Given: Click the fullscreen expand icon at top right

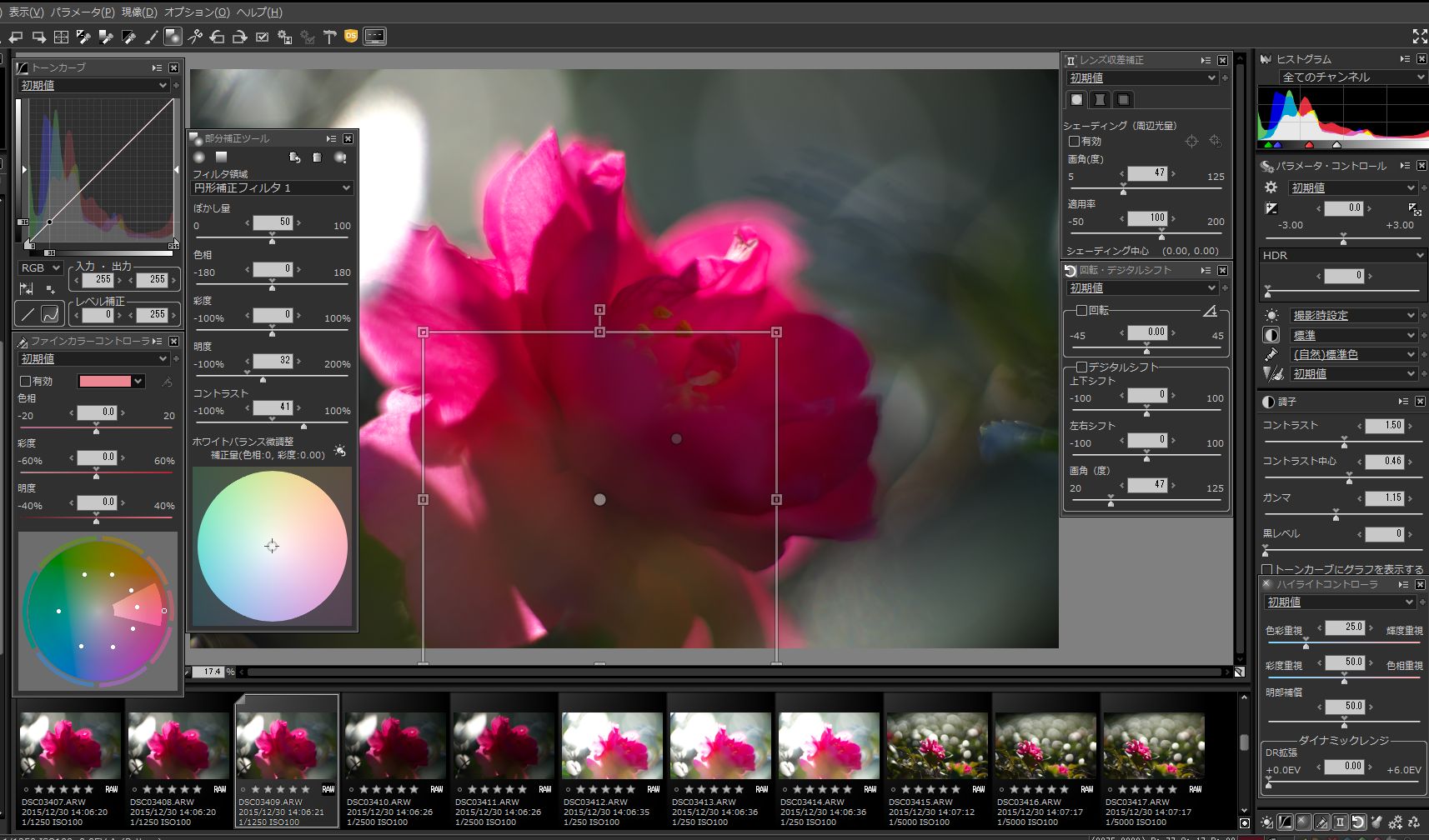Looking at the screenshot, I should pyautogui.click(x=1420, y=36).
